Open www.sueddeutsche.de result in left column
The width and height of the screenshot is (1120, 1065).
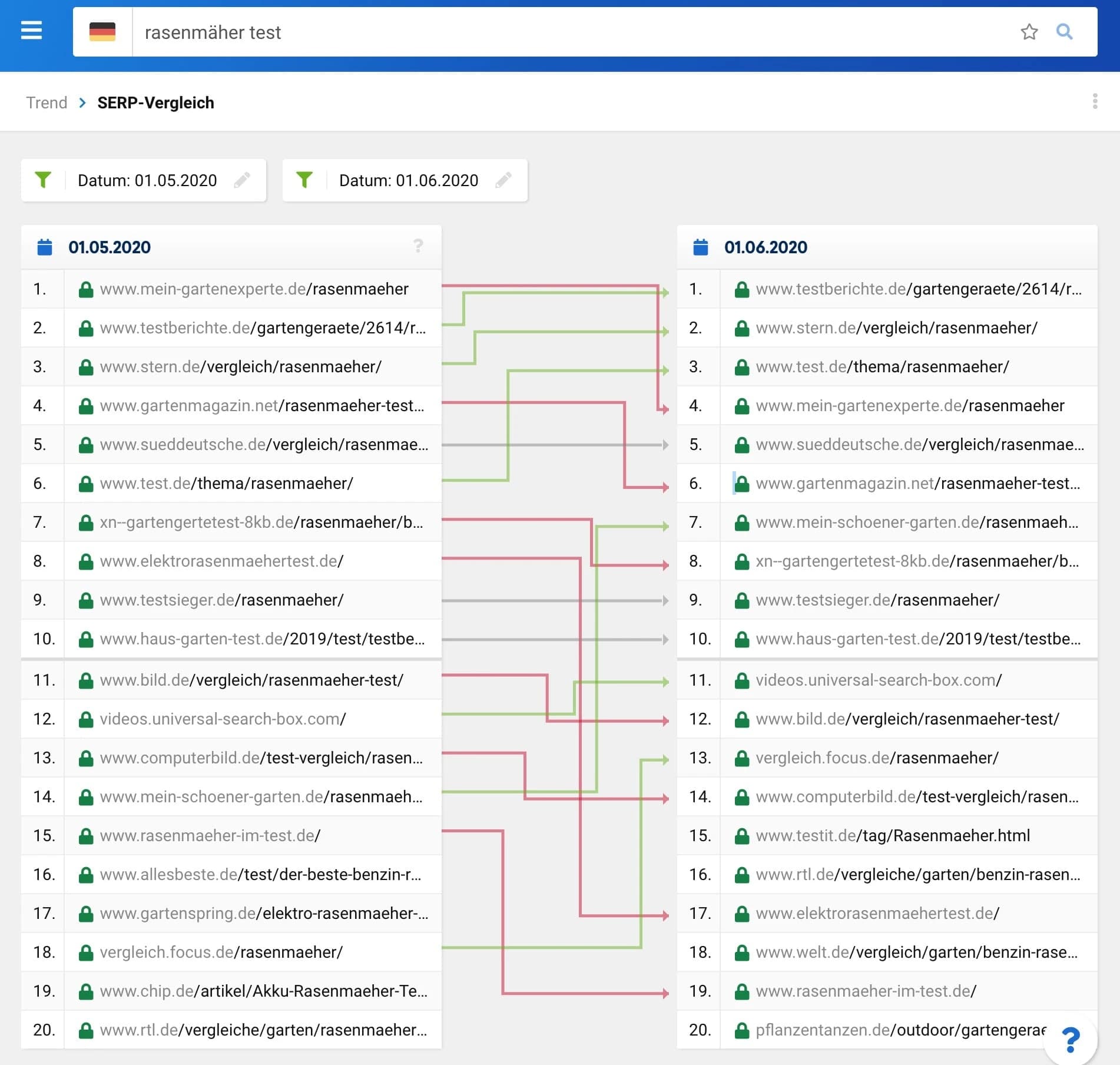pyautogui.click(x=265, y=445)
